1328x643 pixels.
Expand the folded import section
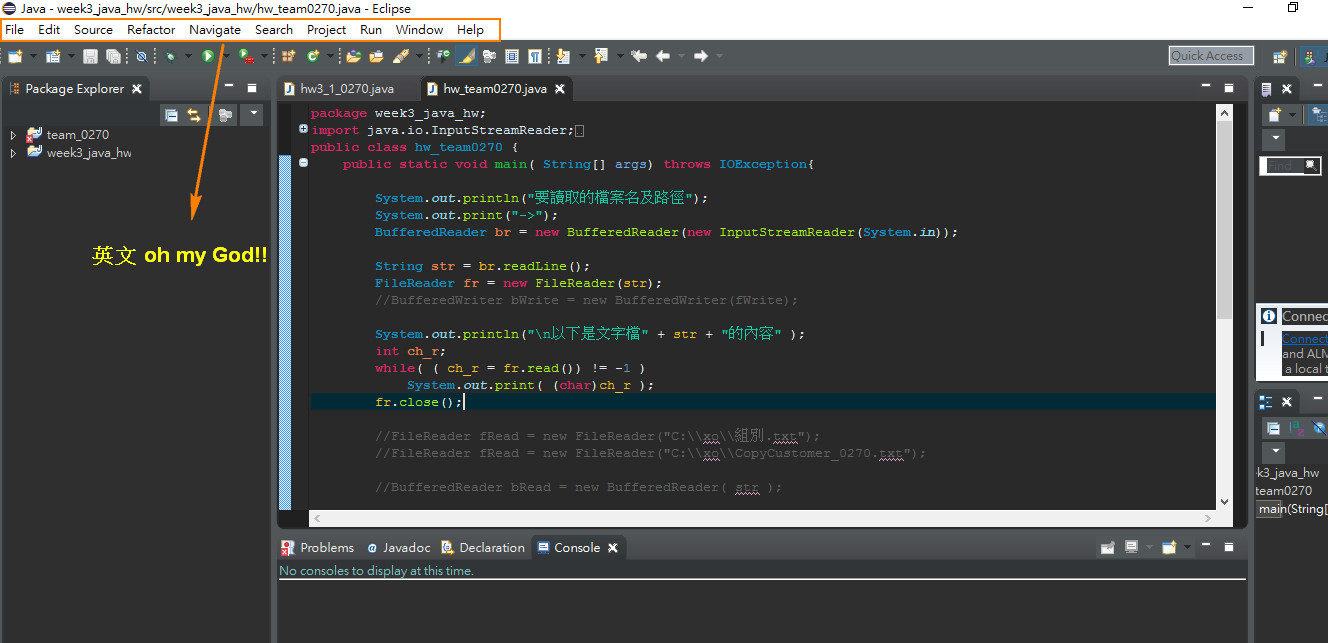tap(303, 129)
